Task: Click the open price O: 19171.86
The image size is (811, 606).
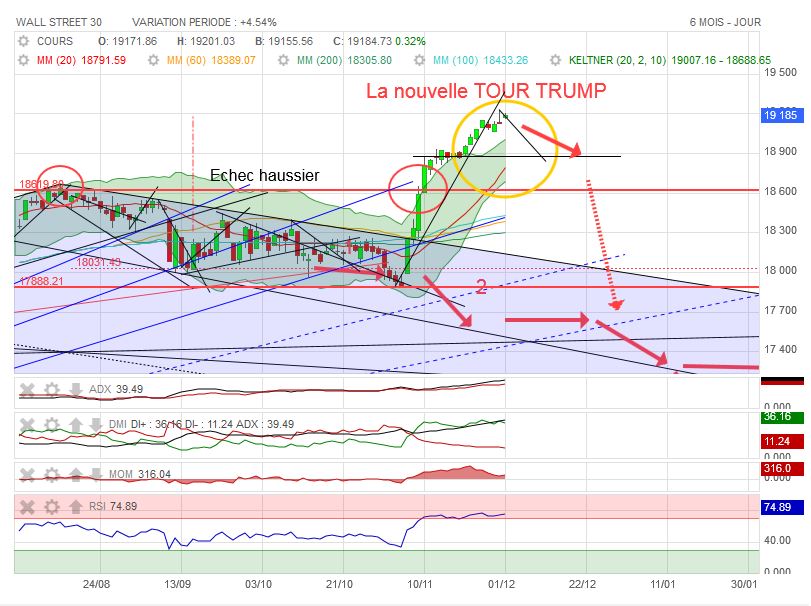Action: coord(127,41)
